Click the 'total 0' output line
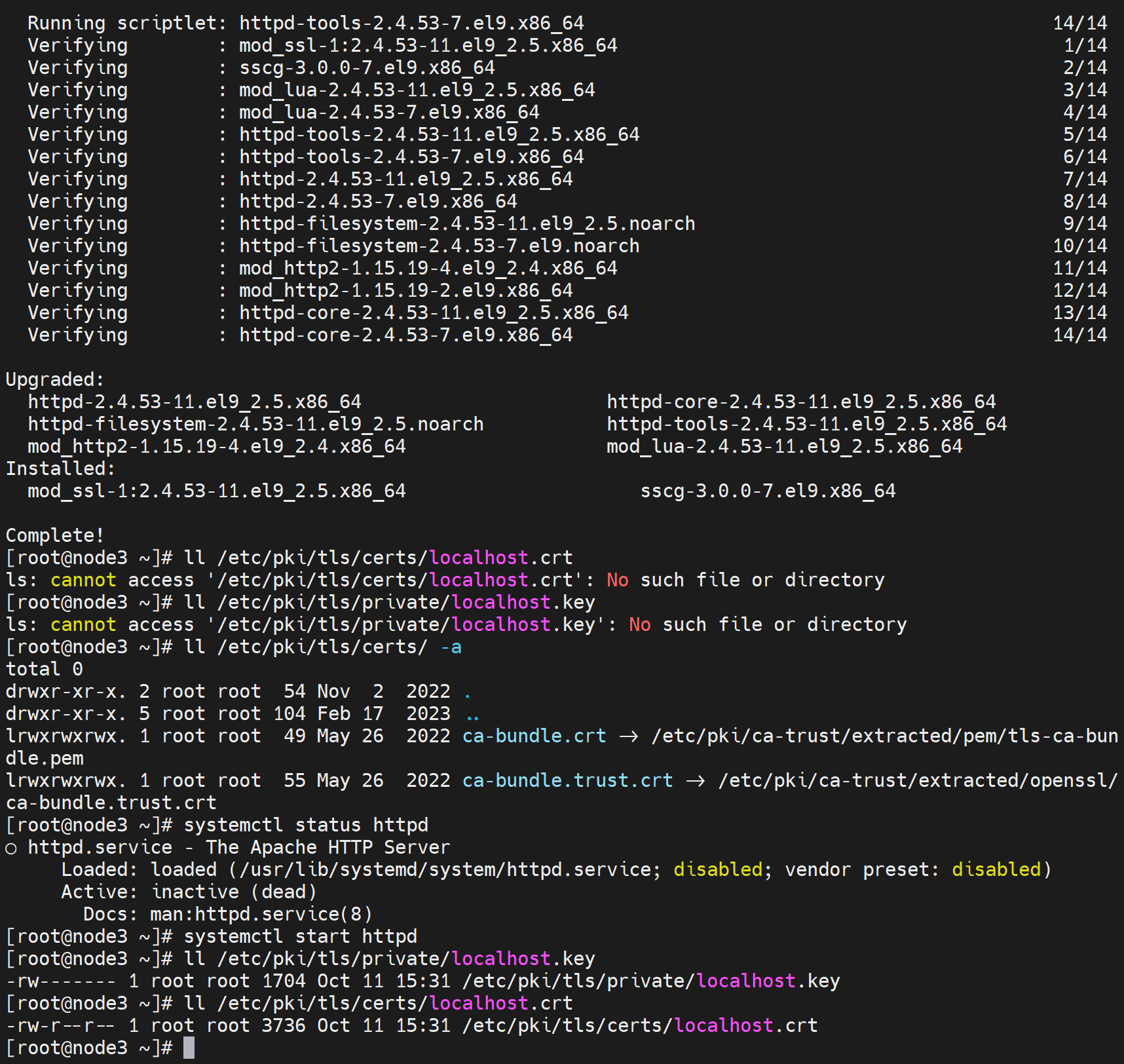The image size is (1124, 1064). tap(45, 669)
